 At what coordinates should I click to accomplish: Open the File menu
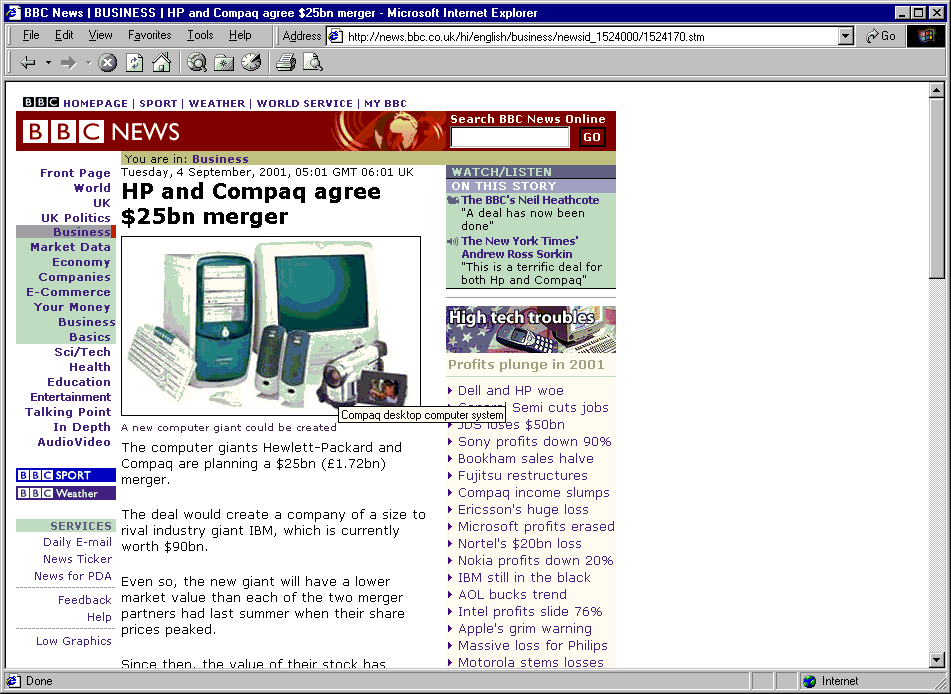tap(31, 36)
